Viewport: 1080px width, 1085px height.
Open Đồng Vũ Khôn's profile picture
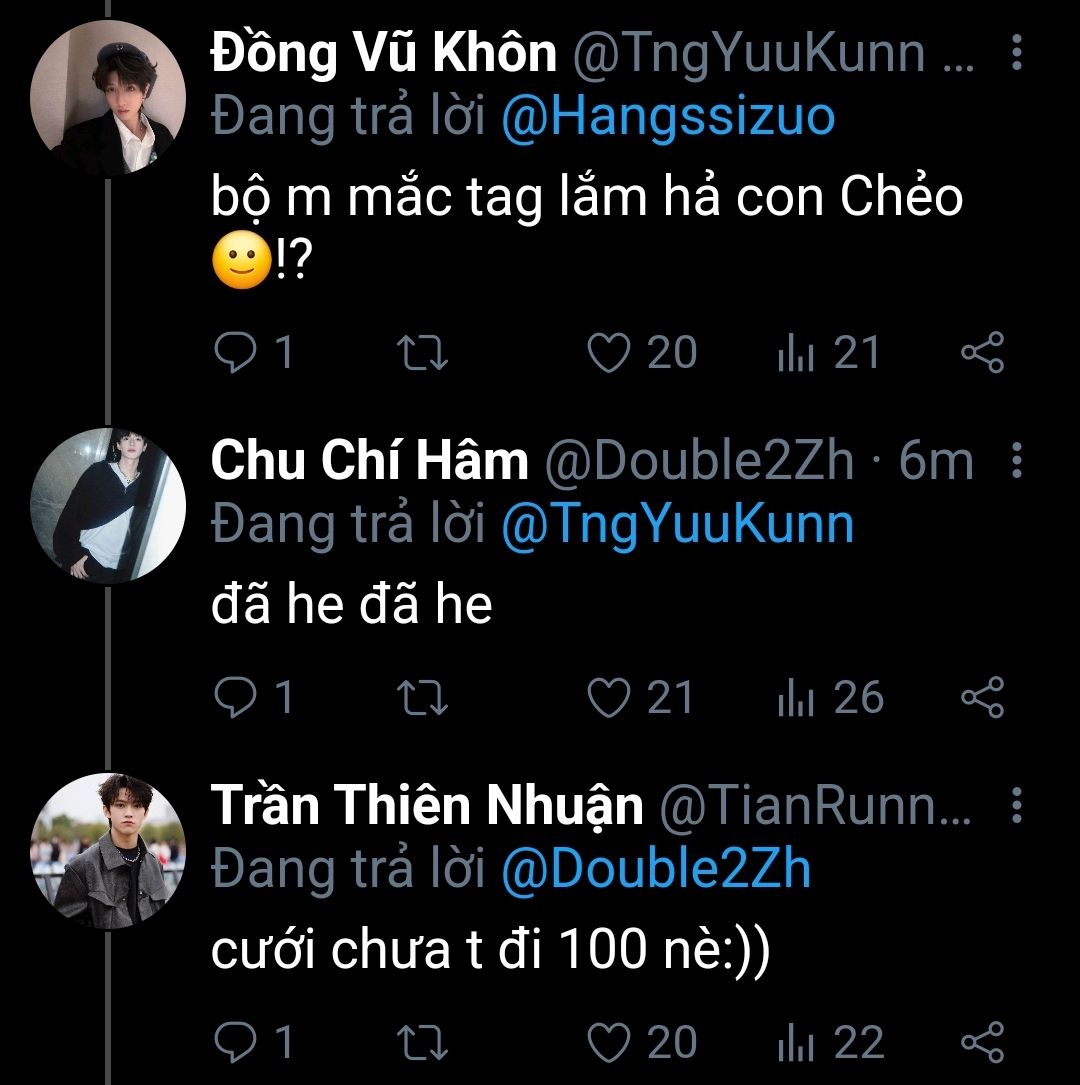tap(108, 99)
